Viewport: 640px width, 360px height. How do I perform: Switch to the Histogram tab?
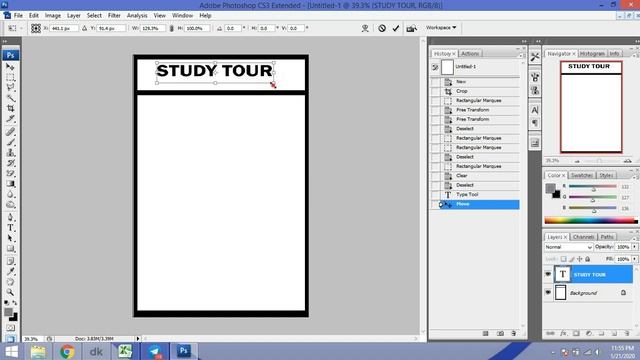click(x=592, y=53)
